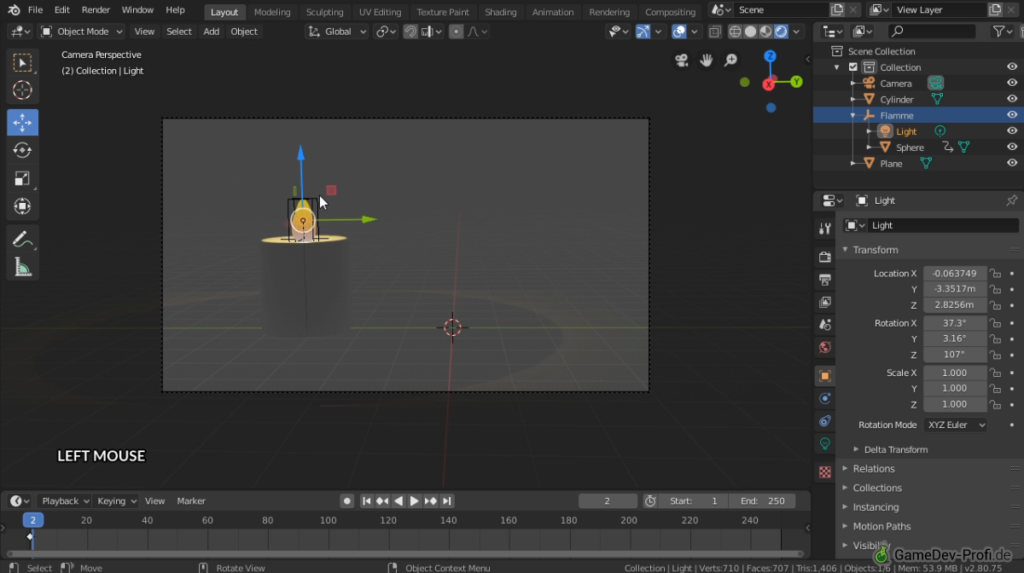1024x573 pixels.
Task: Open the Render menu
Action: click(x=96, y=10)
